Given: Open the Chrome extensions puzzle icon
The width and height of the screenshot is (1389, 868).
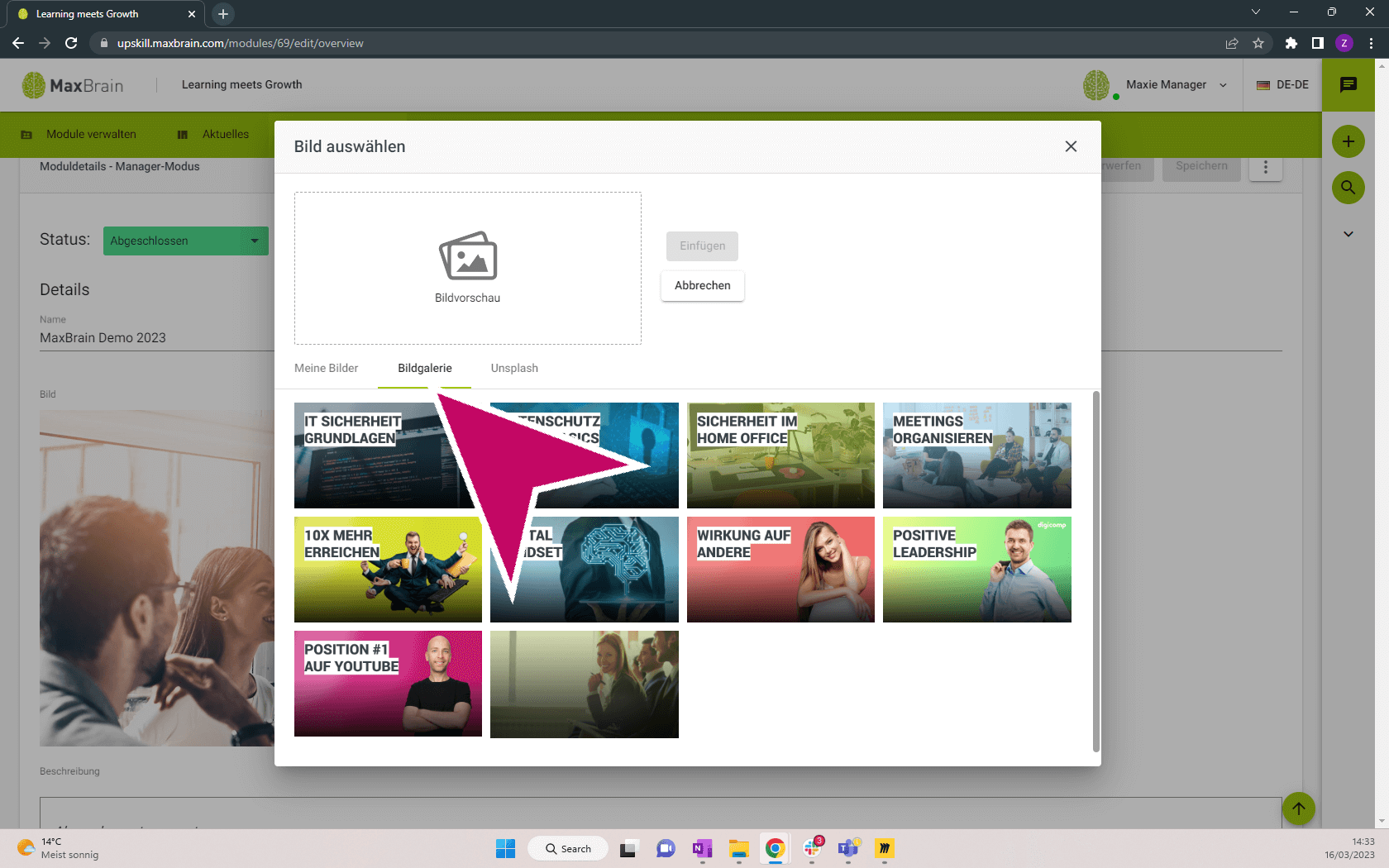Looking at the screenshot, I should coord(1291,43).
